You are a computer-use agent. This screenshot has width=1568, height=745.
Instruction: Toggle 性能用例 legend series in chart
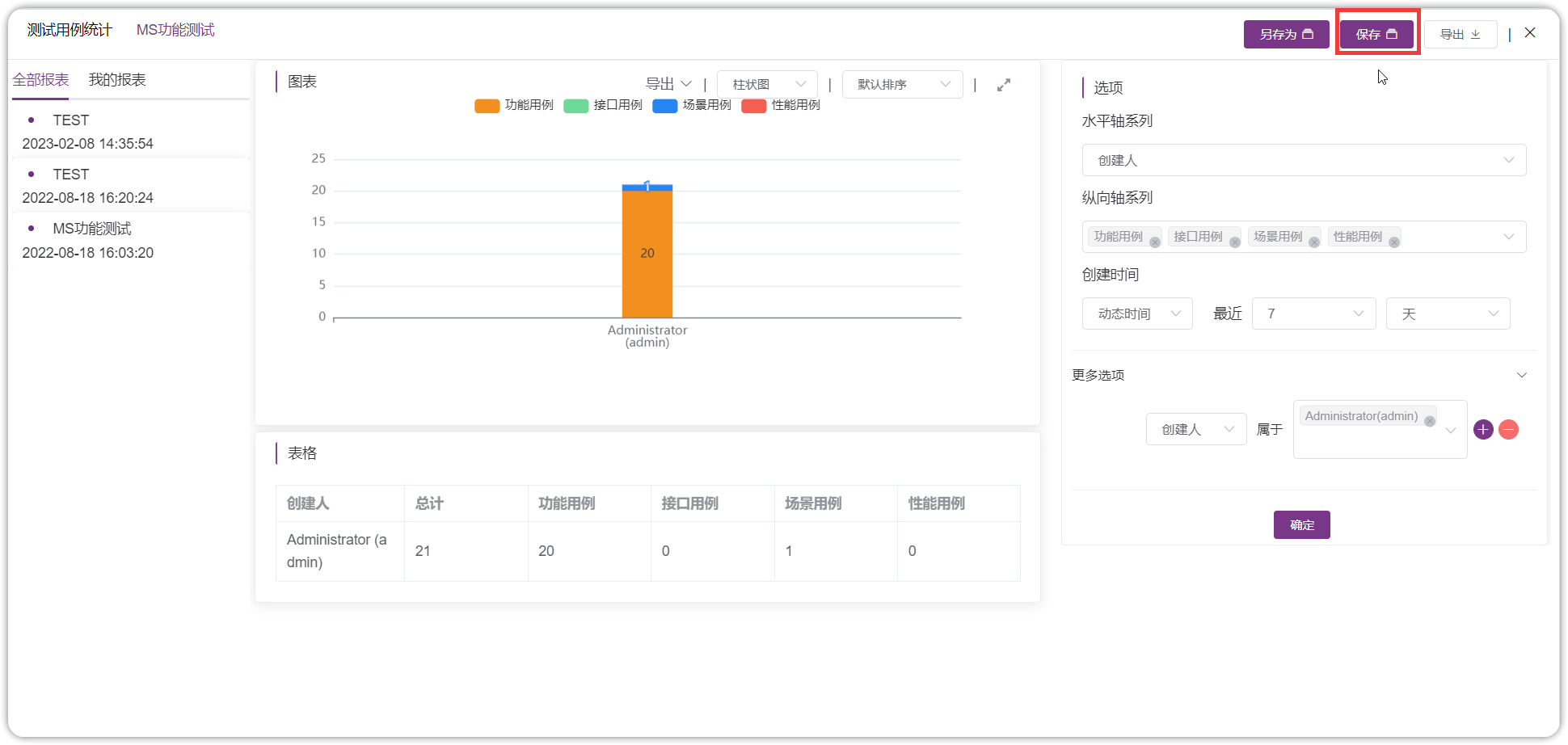click(x=781, y=105)
